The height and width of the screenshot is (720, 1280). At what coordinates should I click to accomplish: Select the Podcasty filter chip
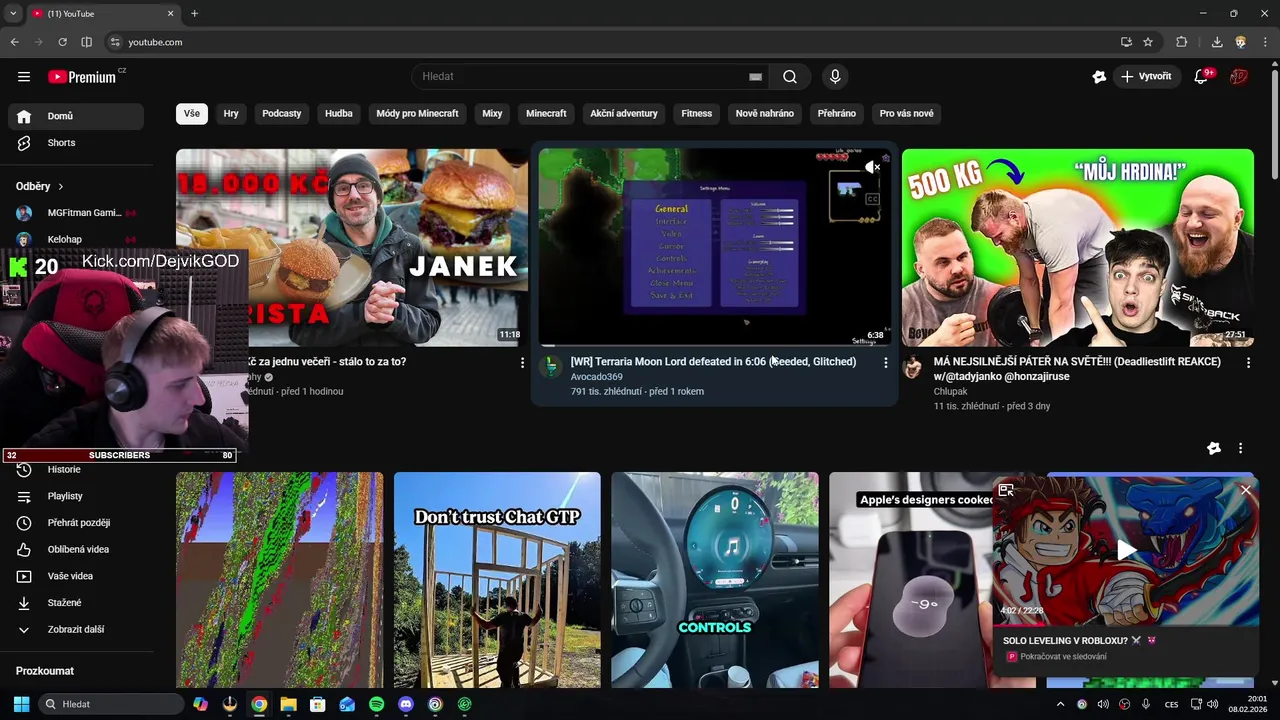coord(282,114)
